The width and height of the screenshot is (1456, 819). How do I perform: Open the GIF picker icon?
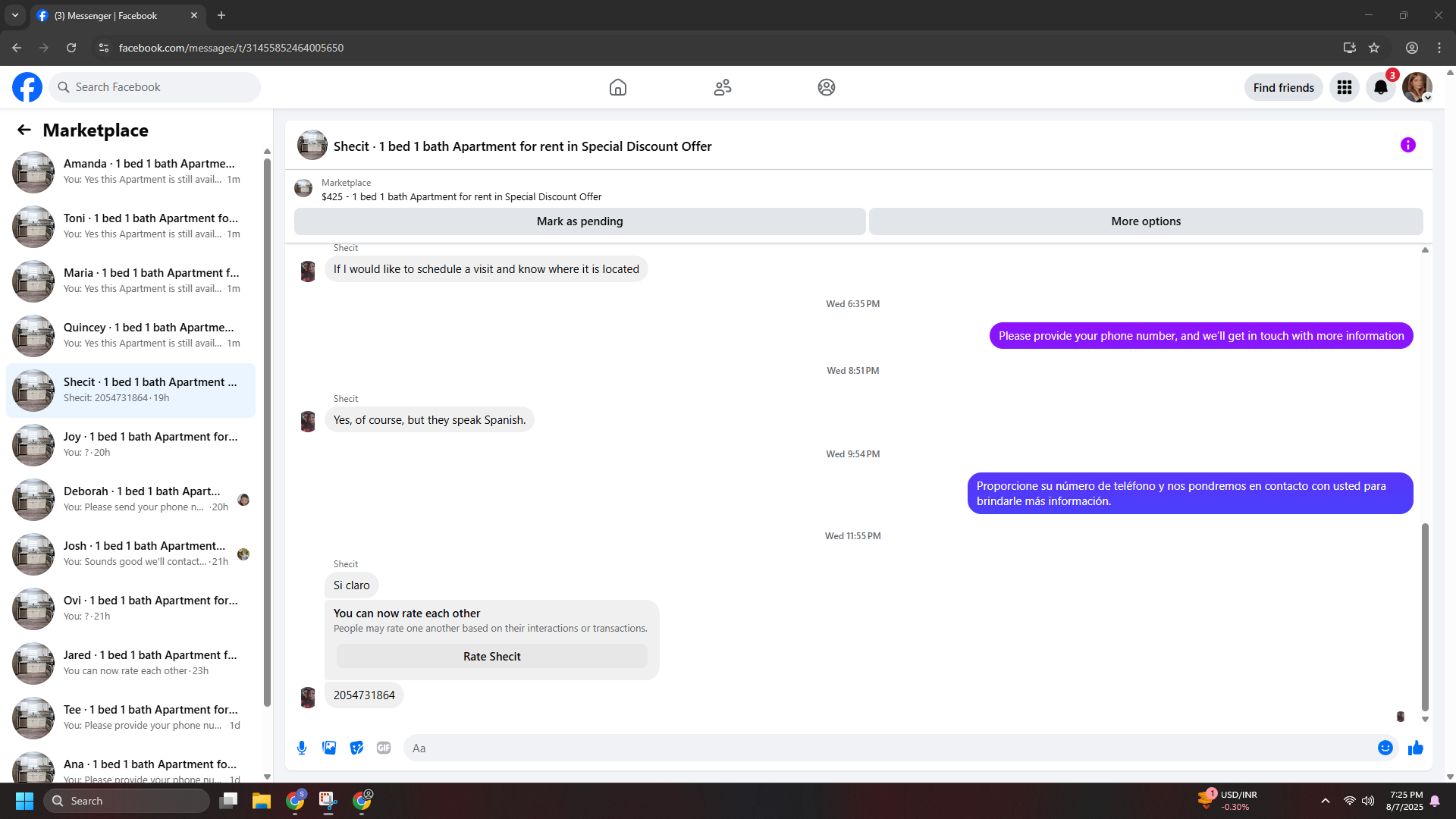coord(384,748)
